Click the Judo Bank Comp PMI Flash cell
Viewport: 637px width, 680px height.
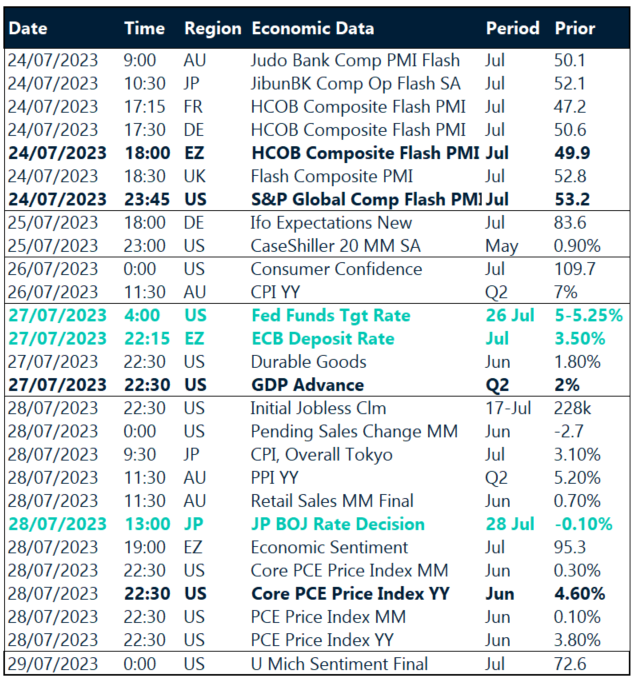click(355, 60)
